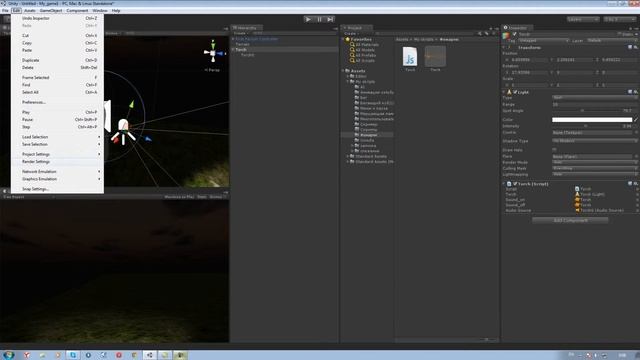640x360 pixels.
Task: Open the Yandex browser taskbar icon
Action: tap(27, 355)
